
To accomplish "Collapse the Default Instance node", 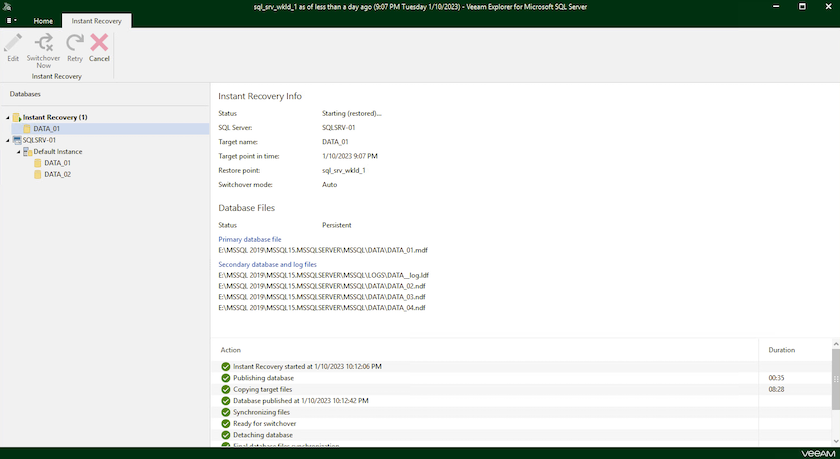I will click(17, 151).
